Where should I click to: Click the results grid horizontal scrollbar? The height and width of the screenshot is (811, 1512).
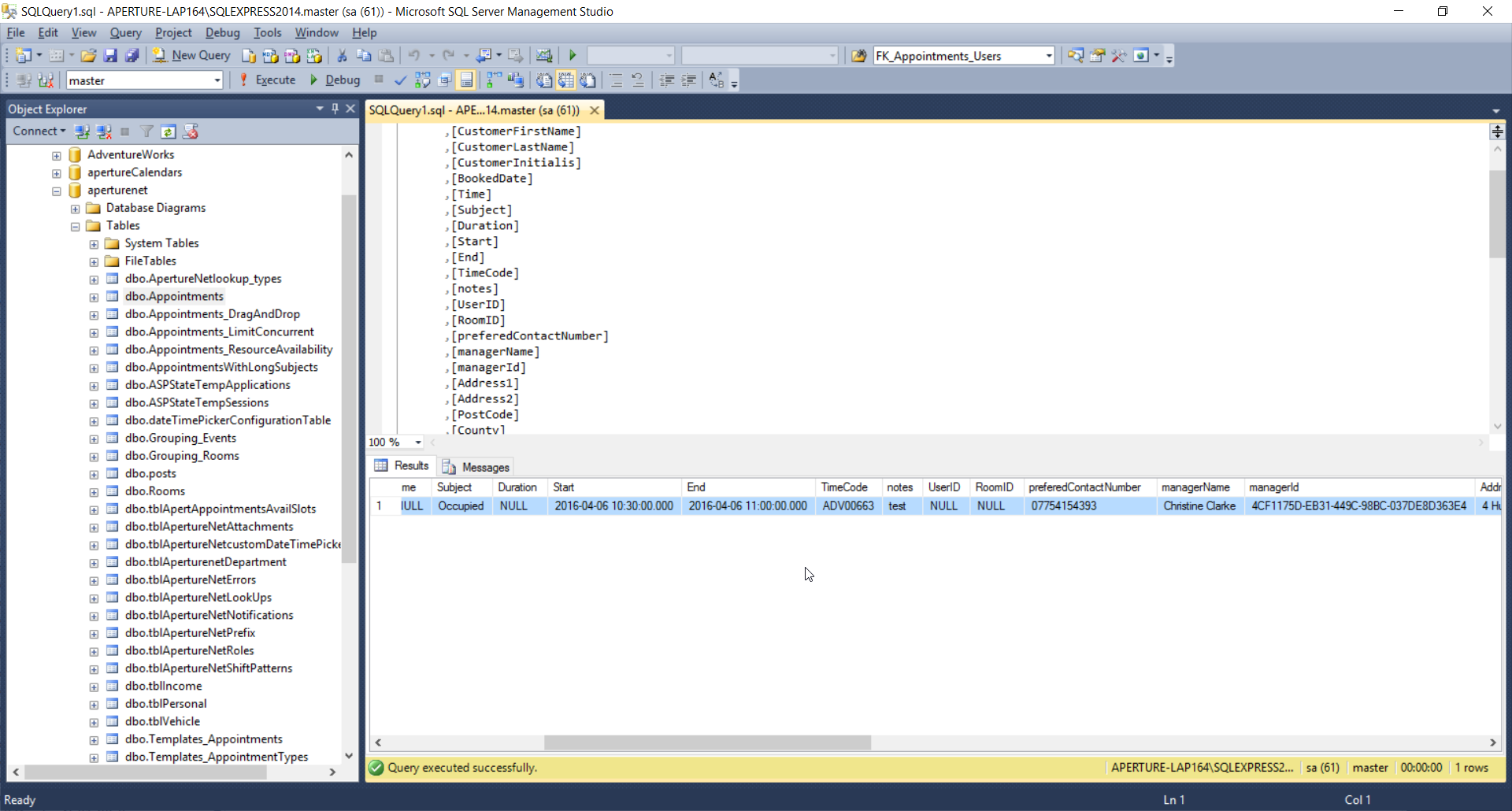[706, 742]
